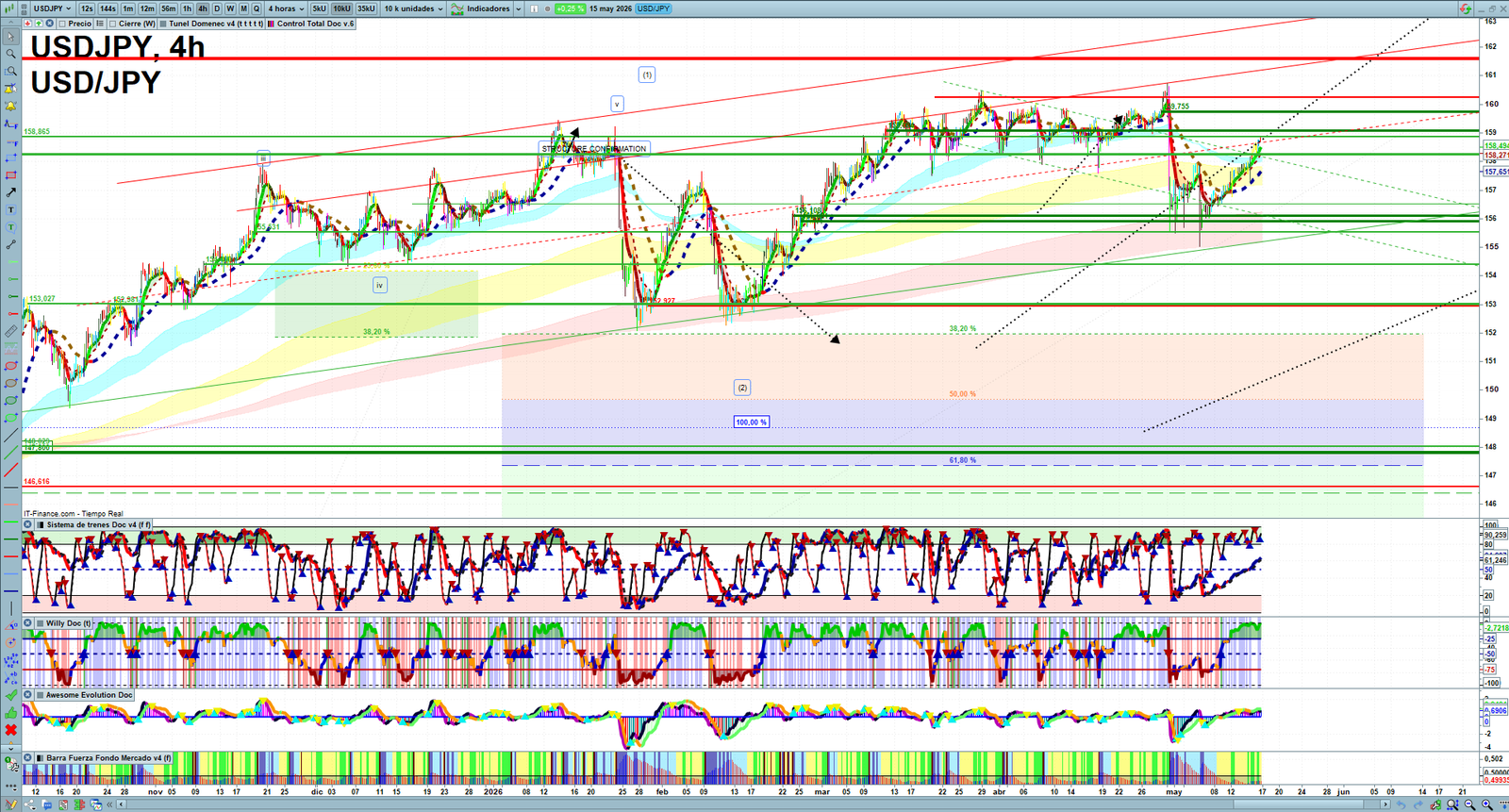Select the zoom-area selection tool
The height and width of the screenshot is (812, 1509).
tap(10, 71)
